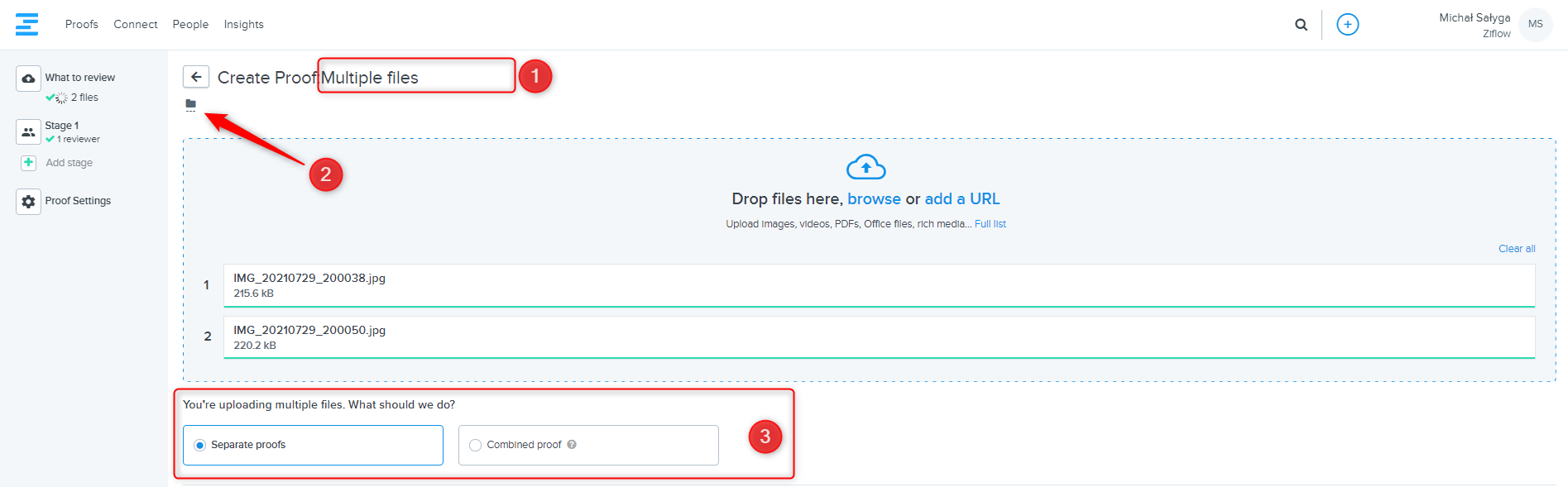1568x487 pixels.
Task: Open the What to review upload icon
Action: coord(28,79)
